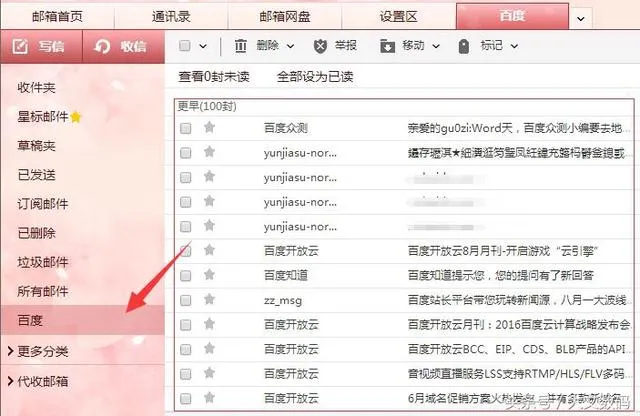The height and width of the screenshot is (416, 640).
Task: Open the 已发送 folder
Action: [36, 175]
